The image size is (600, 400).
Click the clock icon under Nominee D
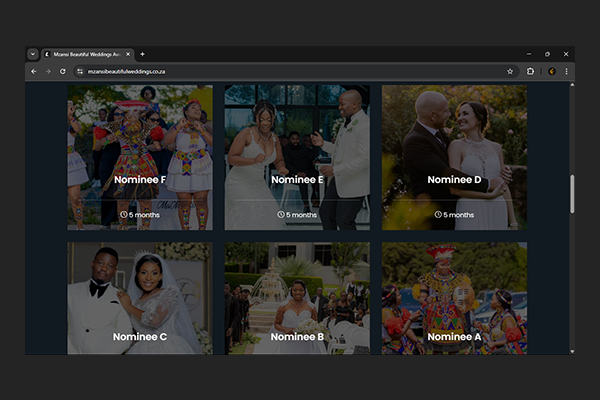(x=438, y=215)
